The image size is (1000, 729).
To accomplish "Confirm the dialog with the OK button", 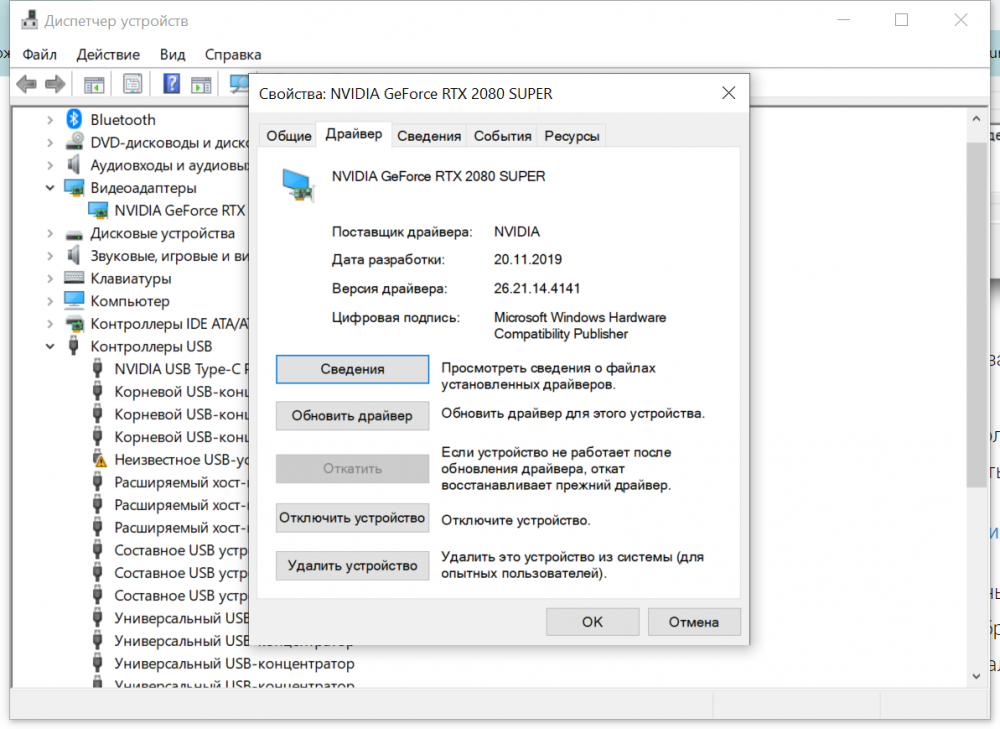I will pos(592,622).
